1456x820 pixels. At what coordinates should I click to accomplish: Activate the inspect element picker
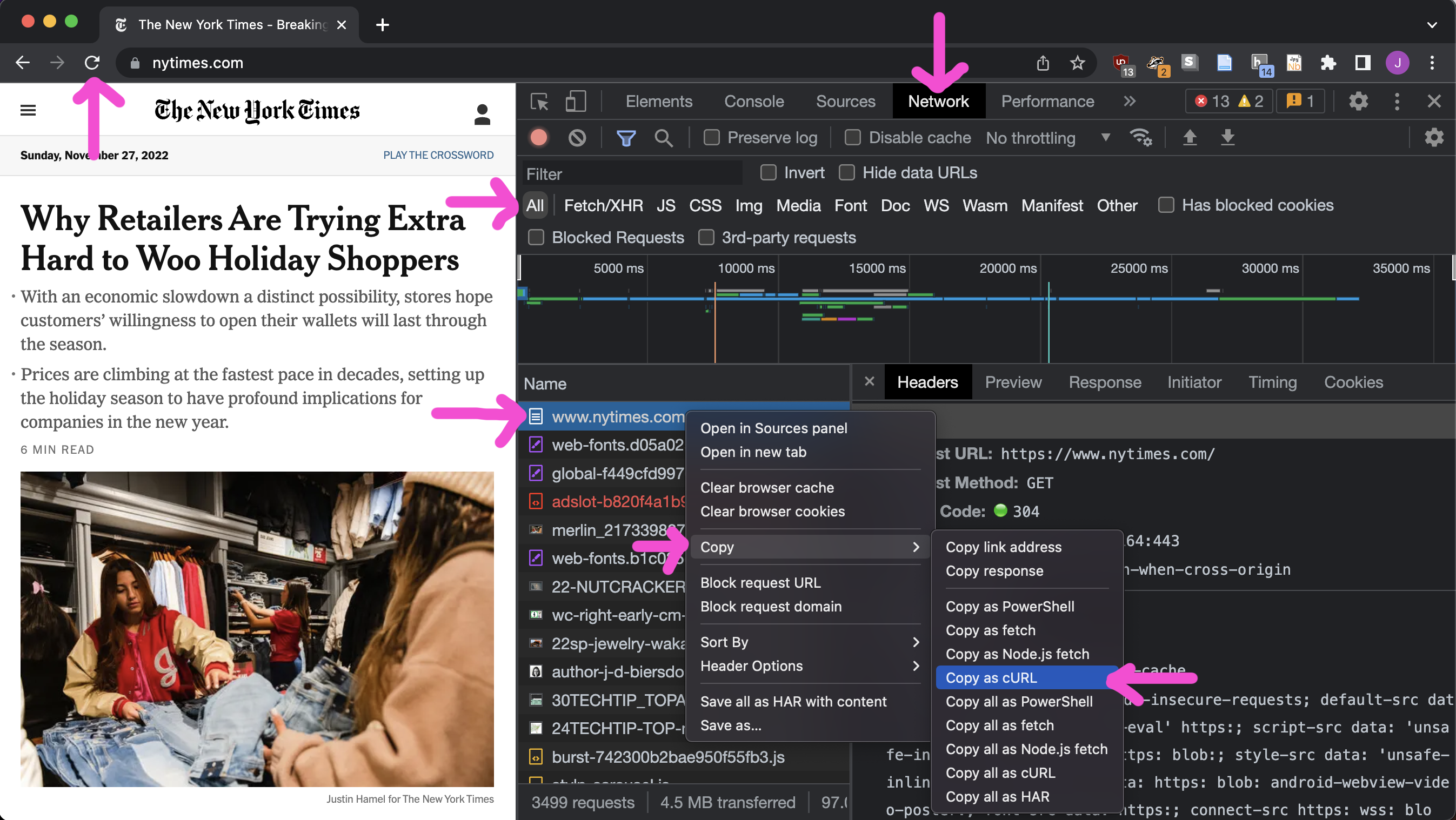(x=539, y=102)
